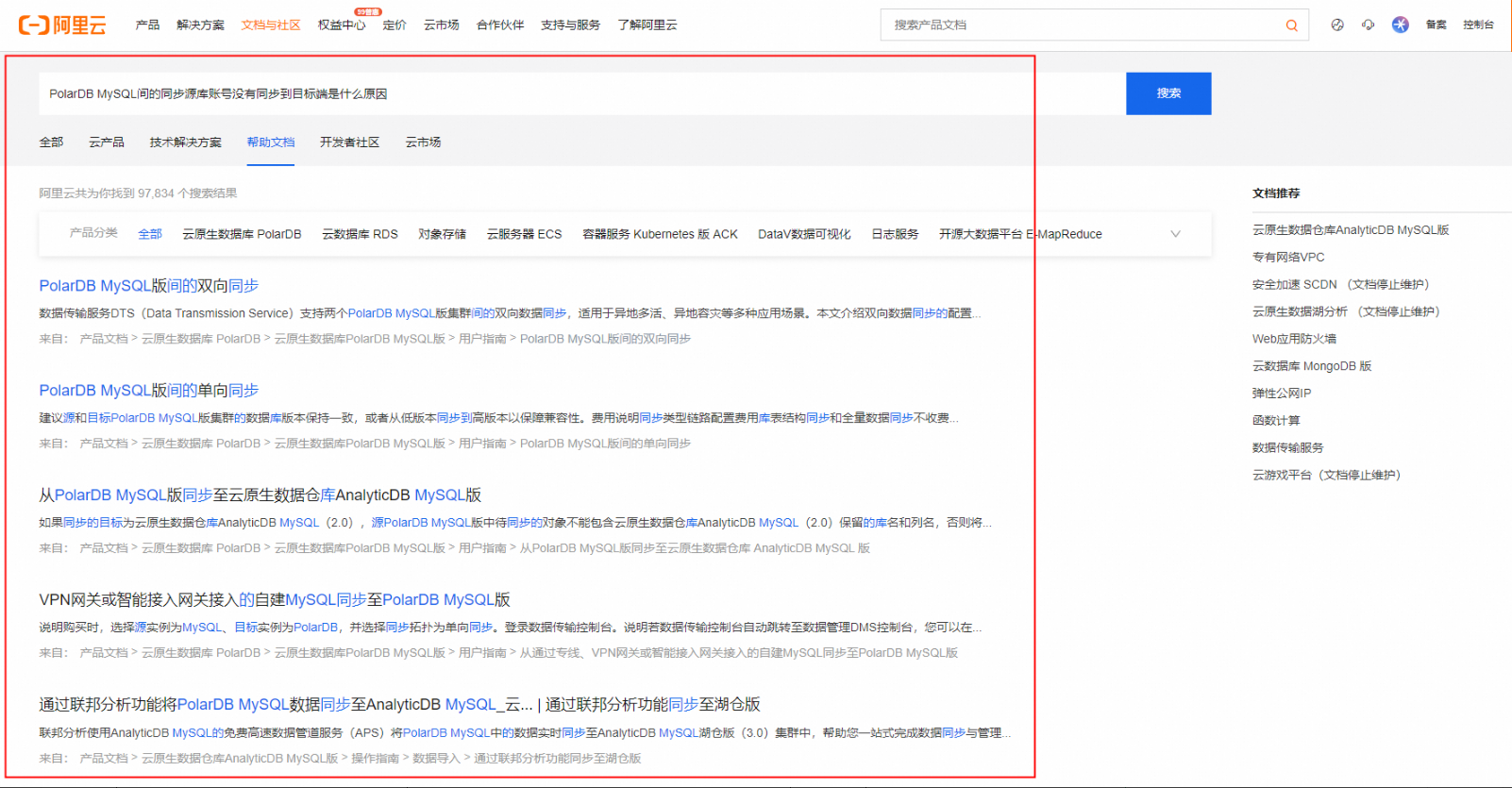Open the 权益中心 menu
The height and width of the screenshot is (788, 1512).
pyautogui.click(x=342, y=25)
